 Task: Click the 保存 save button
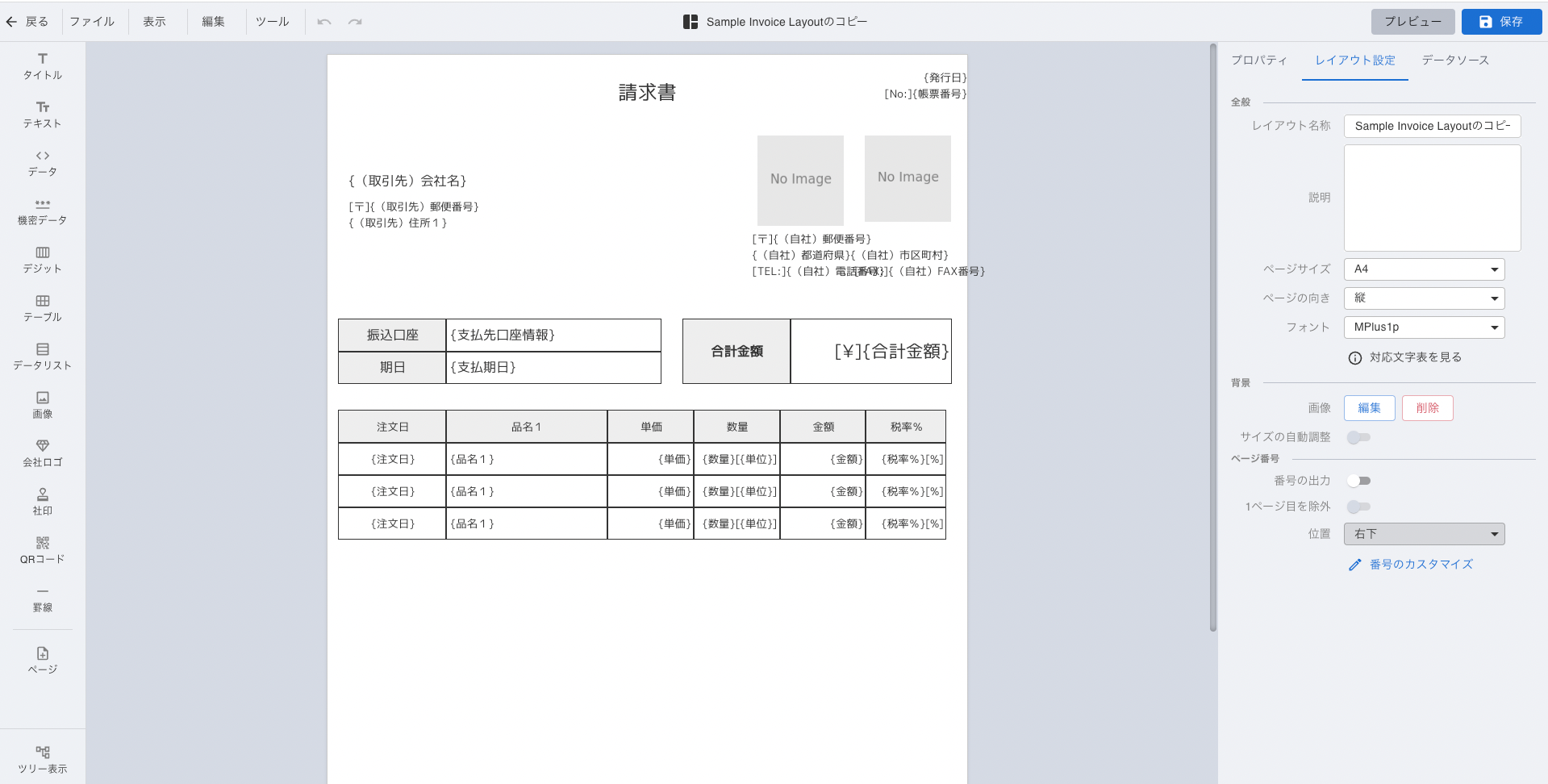[1502, 22]
